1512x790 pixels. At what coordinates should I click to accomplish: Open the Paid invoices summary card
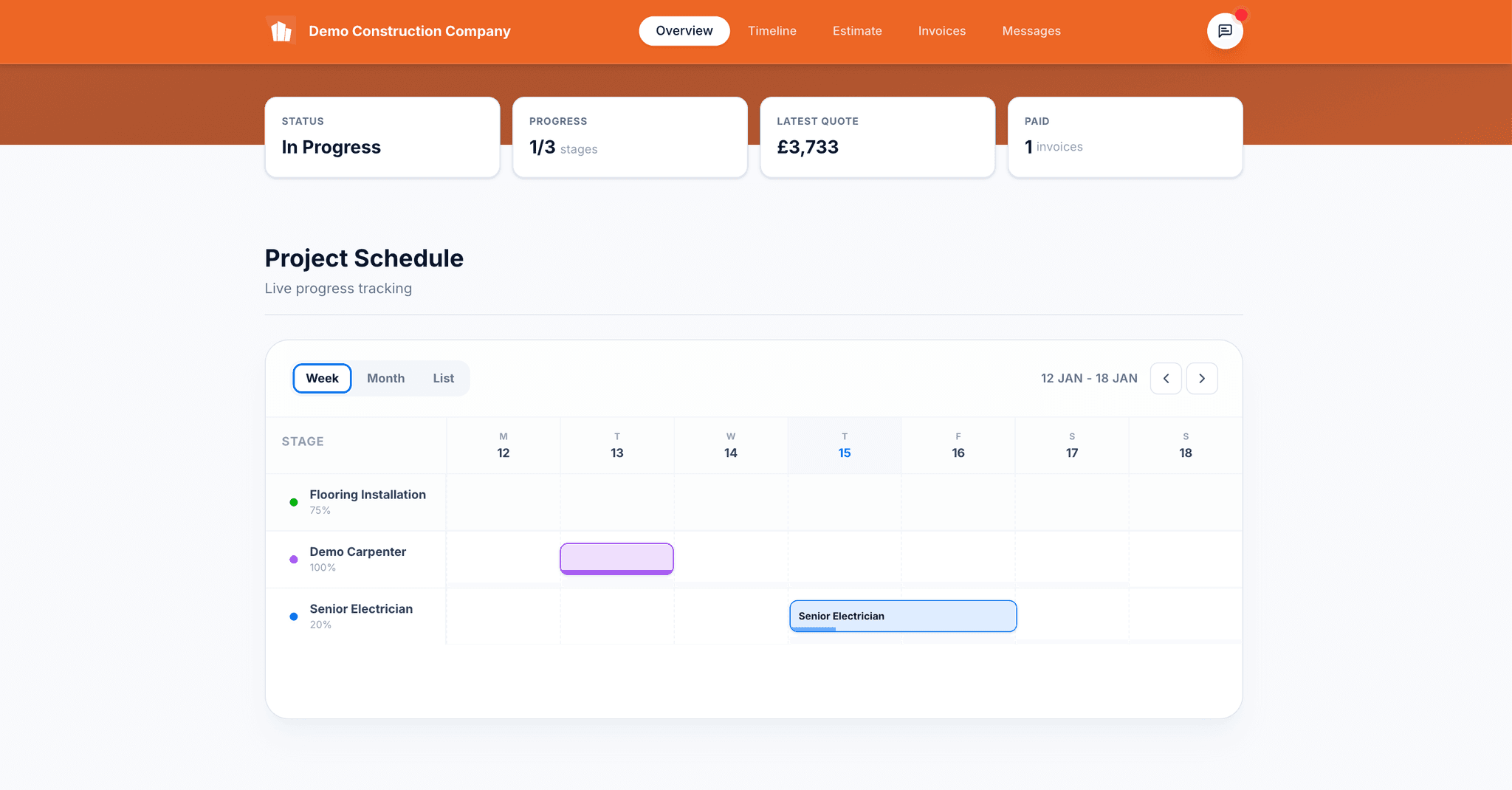[1124, 137]
